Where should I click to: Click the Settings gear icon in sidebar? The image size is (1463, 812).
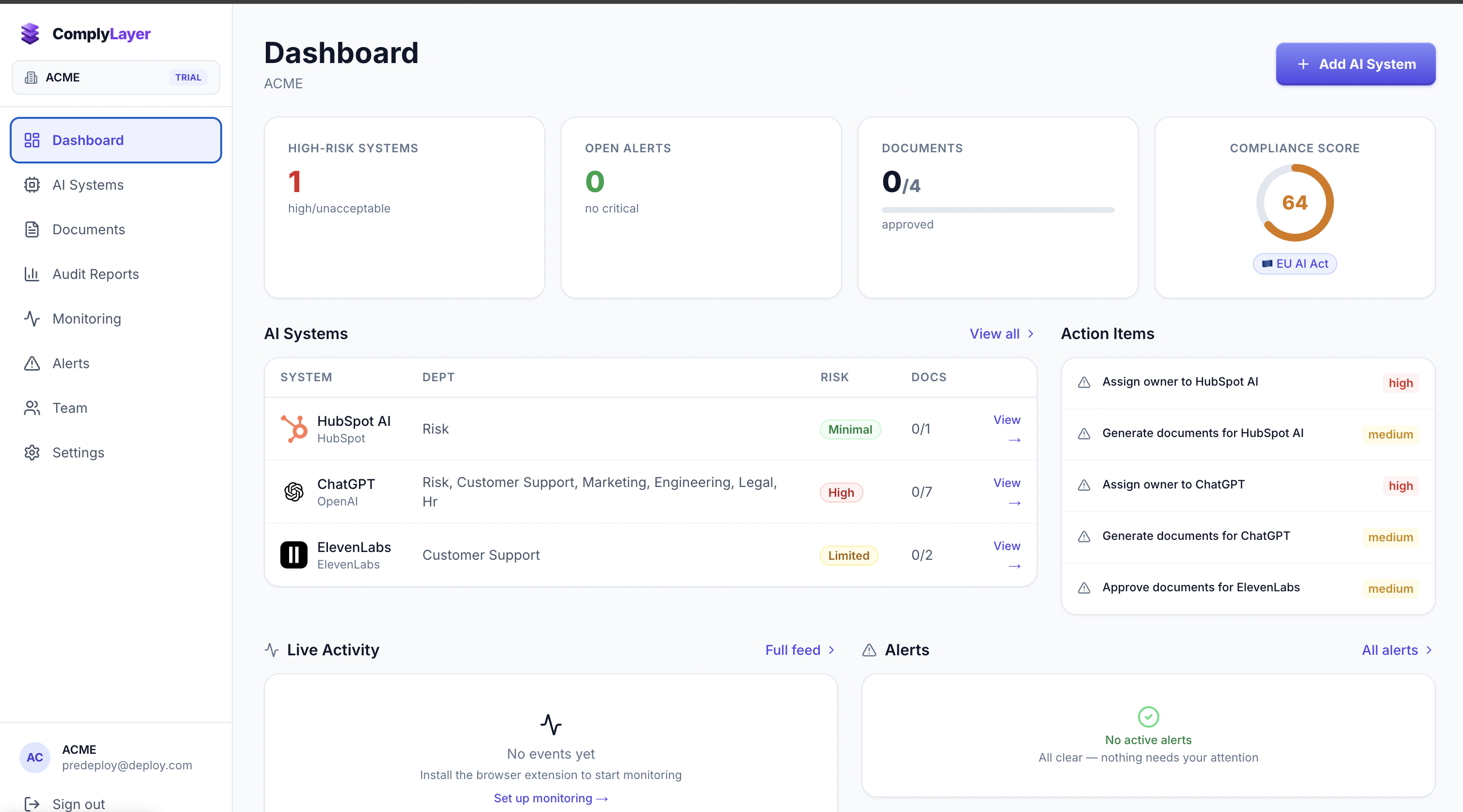coord(32,453)
